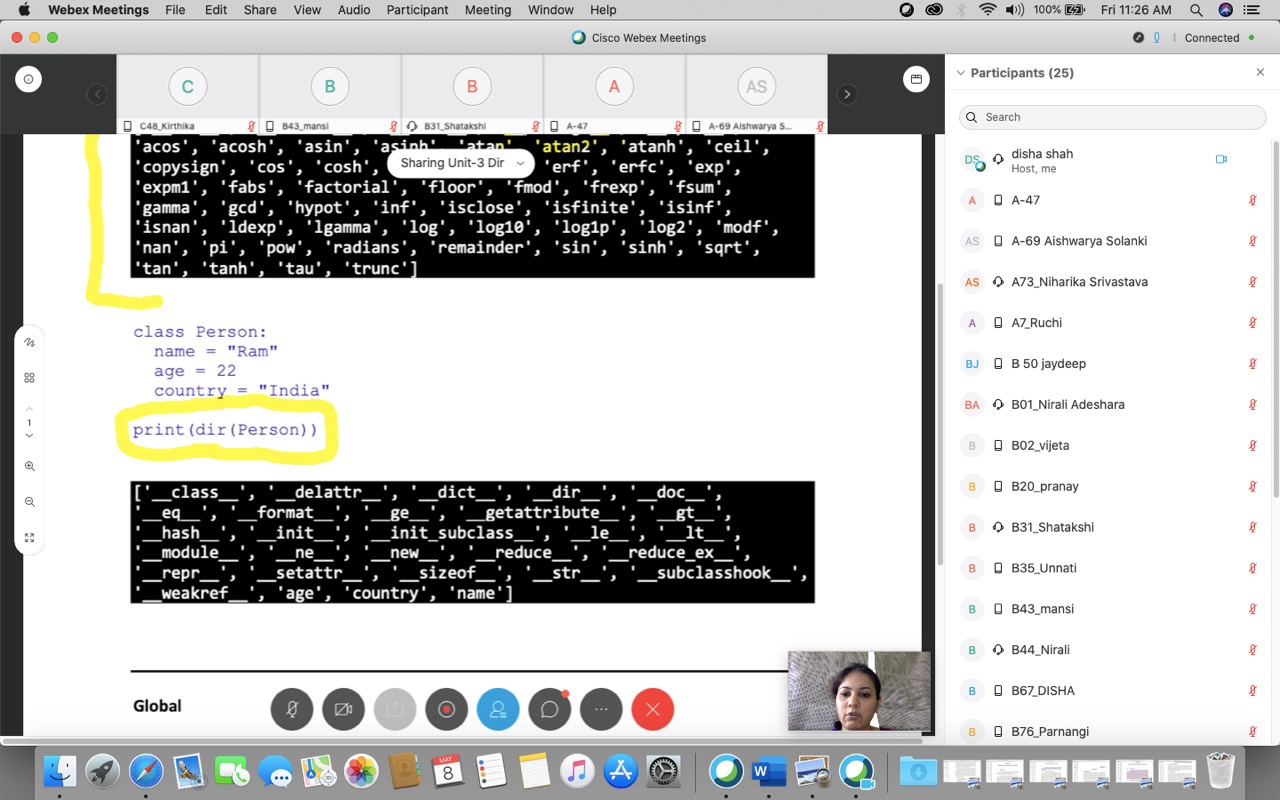The height and width of the screenshot is (800, 1280).
Task: Toggle mute for A73_Niharika Srivastava
Action: (x=1252, y=282)
